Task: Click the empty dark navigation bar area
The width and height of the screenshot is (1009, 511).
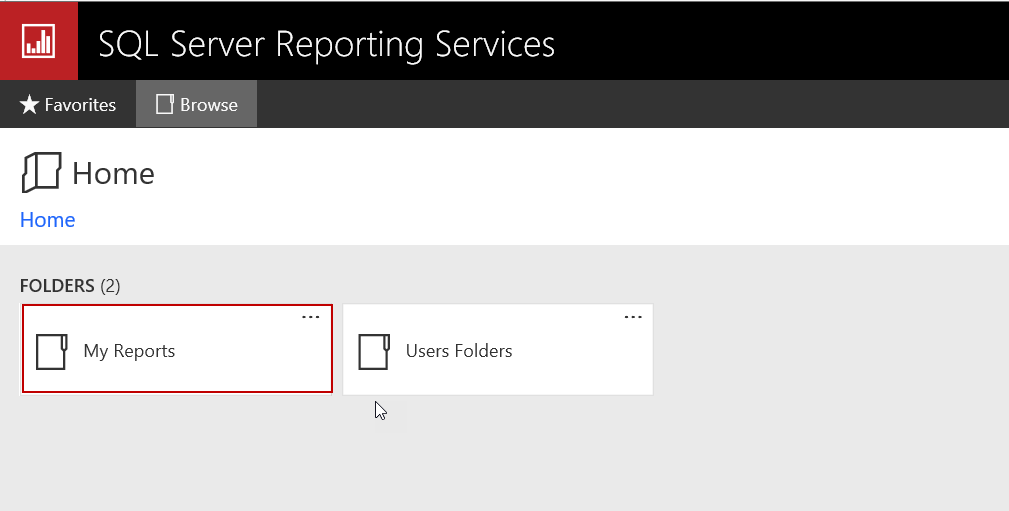Action: (630, 104)
